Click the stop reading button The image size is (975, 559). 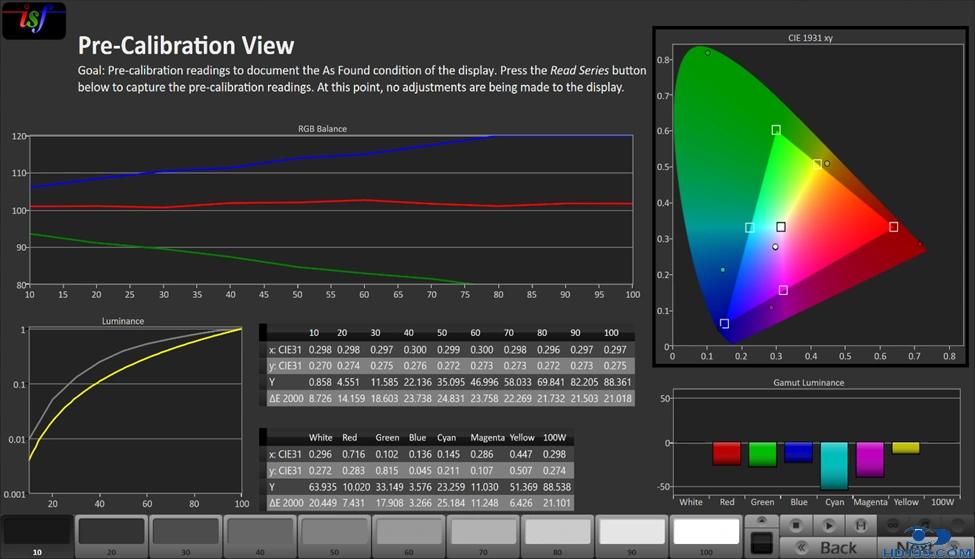pos(797,524)
